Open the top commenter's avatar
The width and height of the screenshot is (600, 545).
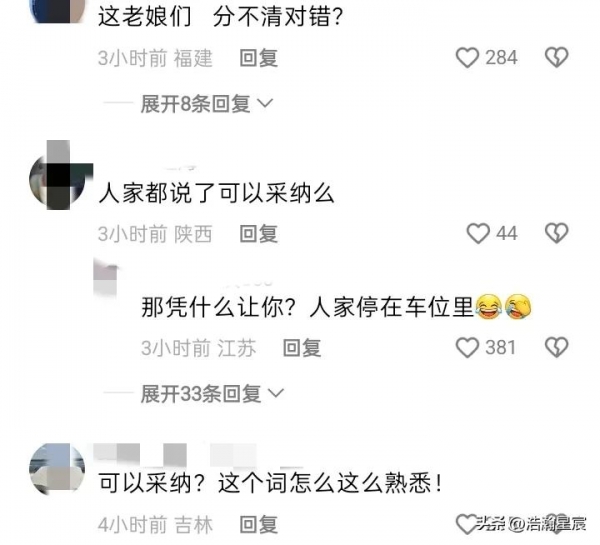tap(57, 11)
